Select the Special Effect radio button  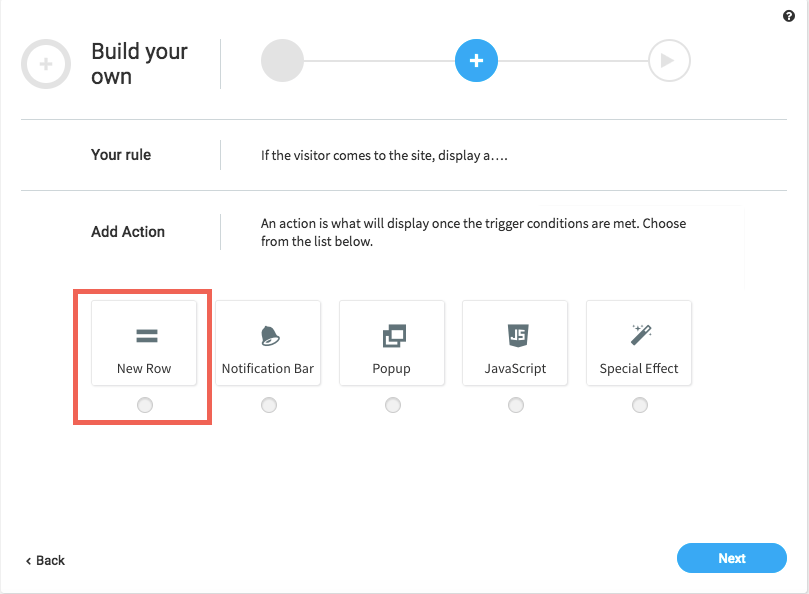[640, 405]
